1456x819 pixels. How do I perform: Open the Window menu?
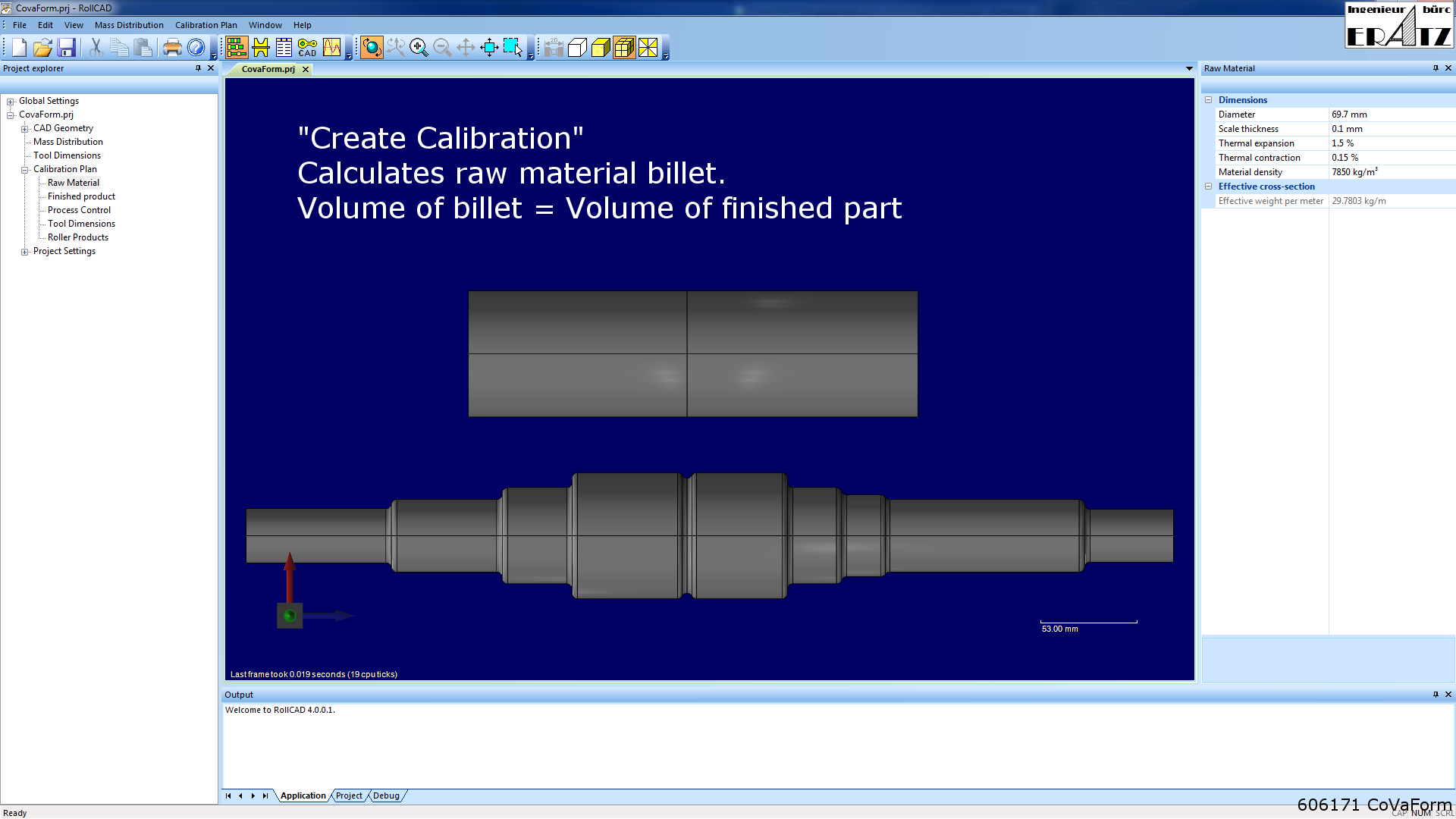coord(265,25)
